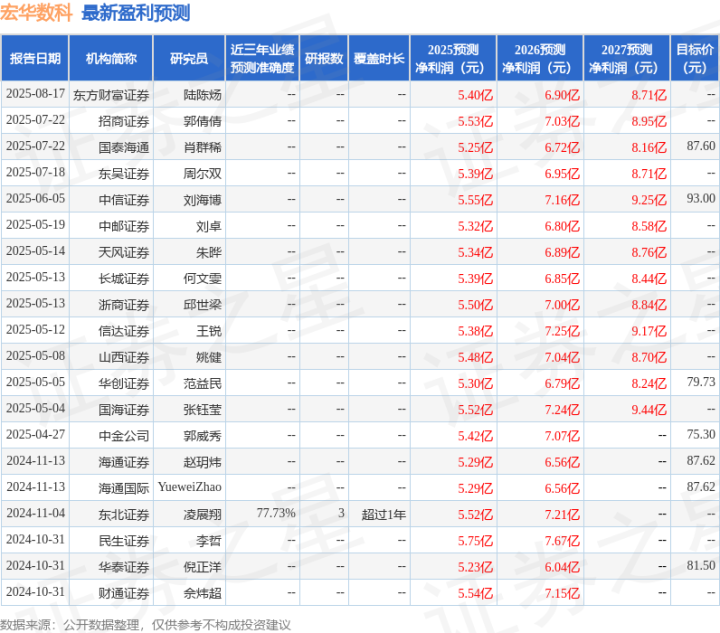Click the 研究员 column header
This screenshot has height=633, width=720.
189,58
